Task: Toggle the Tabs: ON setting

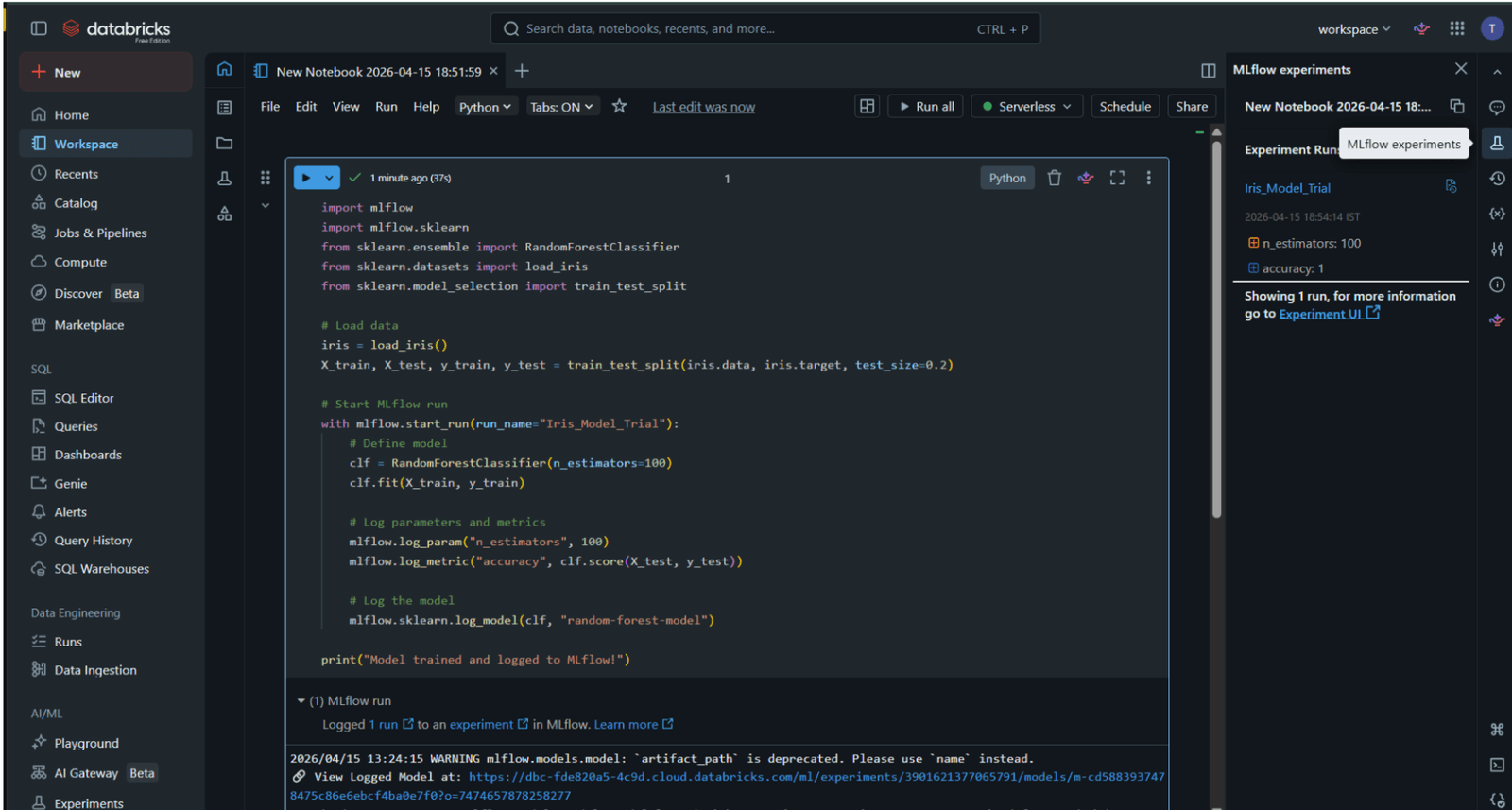Action: coord(561,107)
